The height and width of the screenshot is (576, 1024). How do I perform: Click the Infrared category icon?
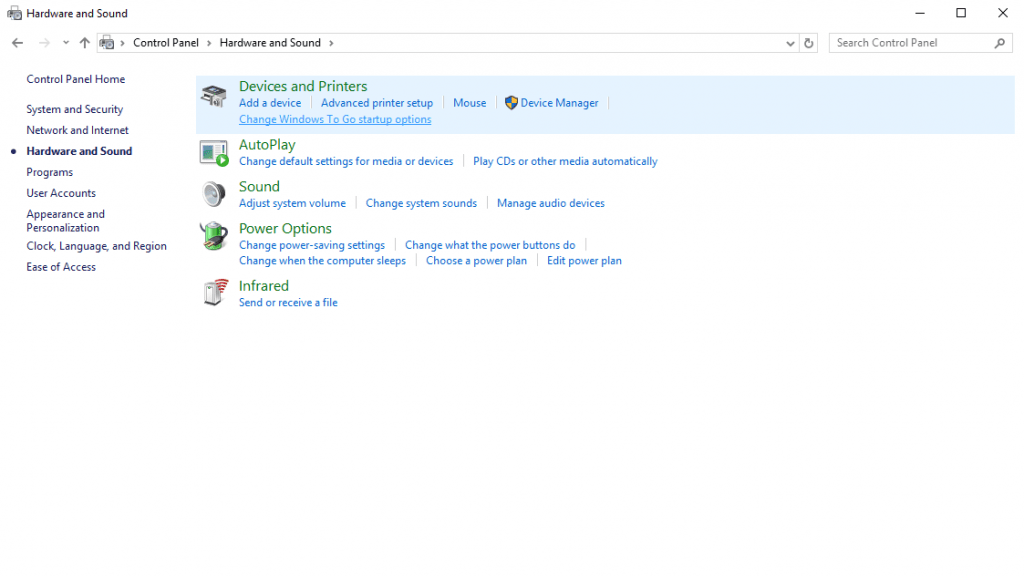pos(215,293)
